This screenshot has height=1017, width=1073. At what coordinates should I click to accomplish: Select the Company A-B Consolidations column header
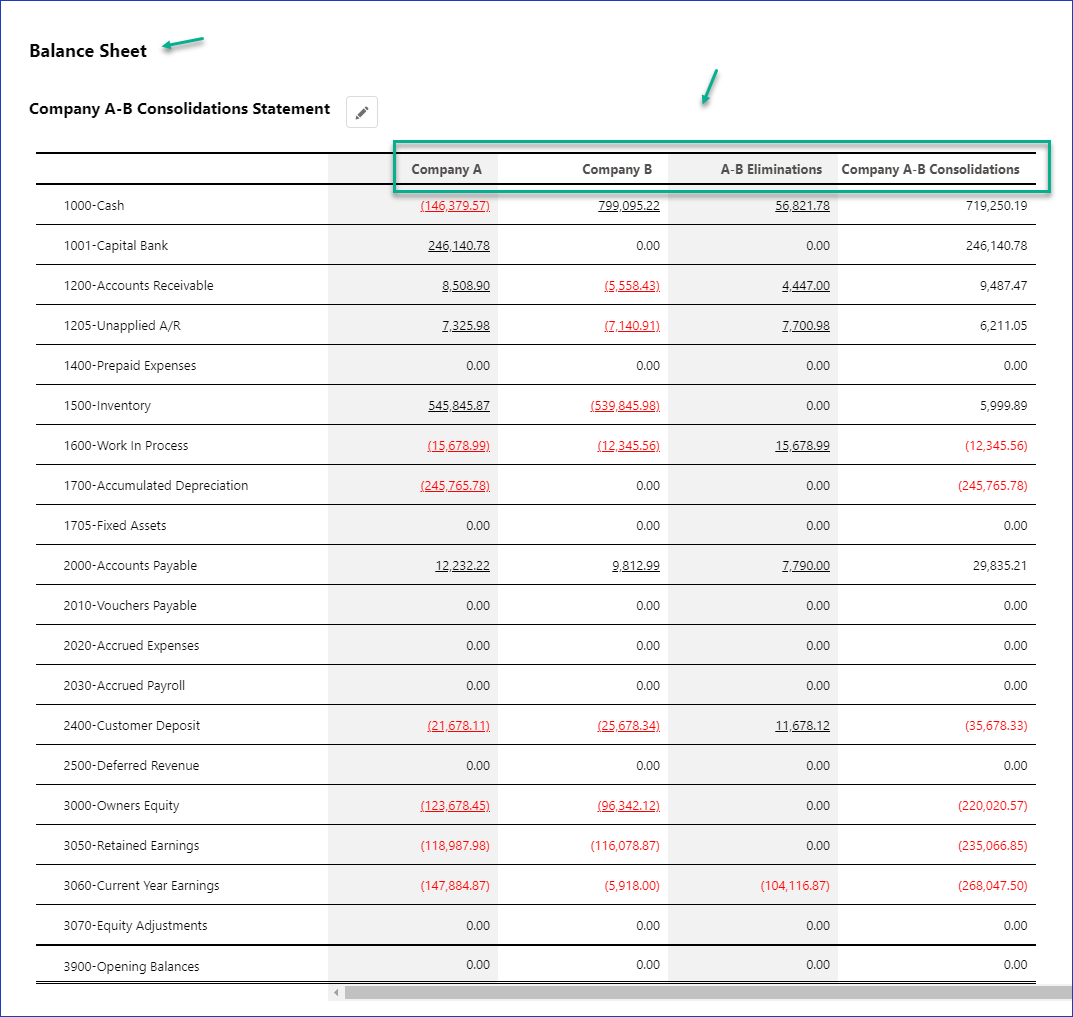(x=930, y=170)
